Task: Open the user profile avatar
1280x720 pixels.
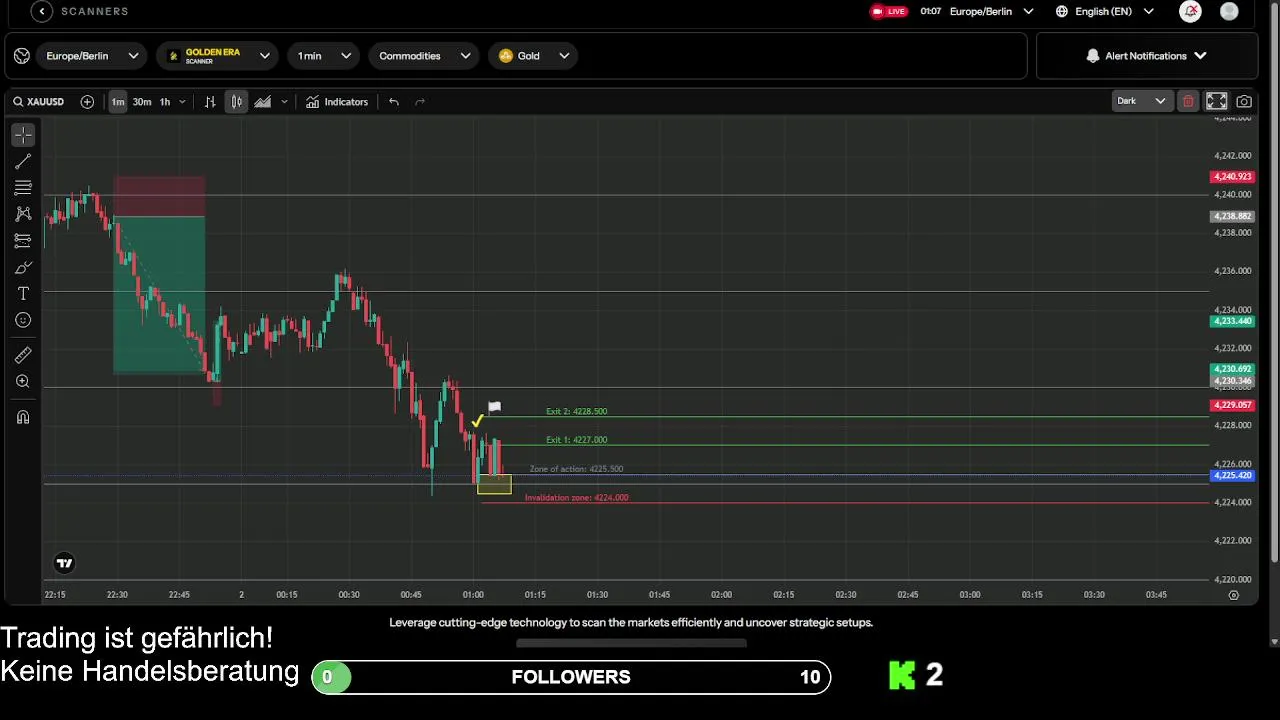Action: click(1229, 12)
